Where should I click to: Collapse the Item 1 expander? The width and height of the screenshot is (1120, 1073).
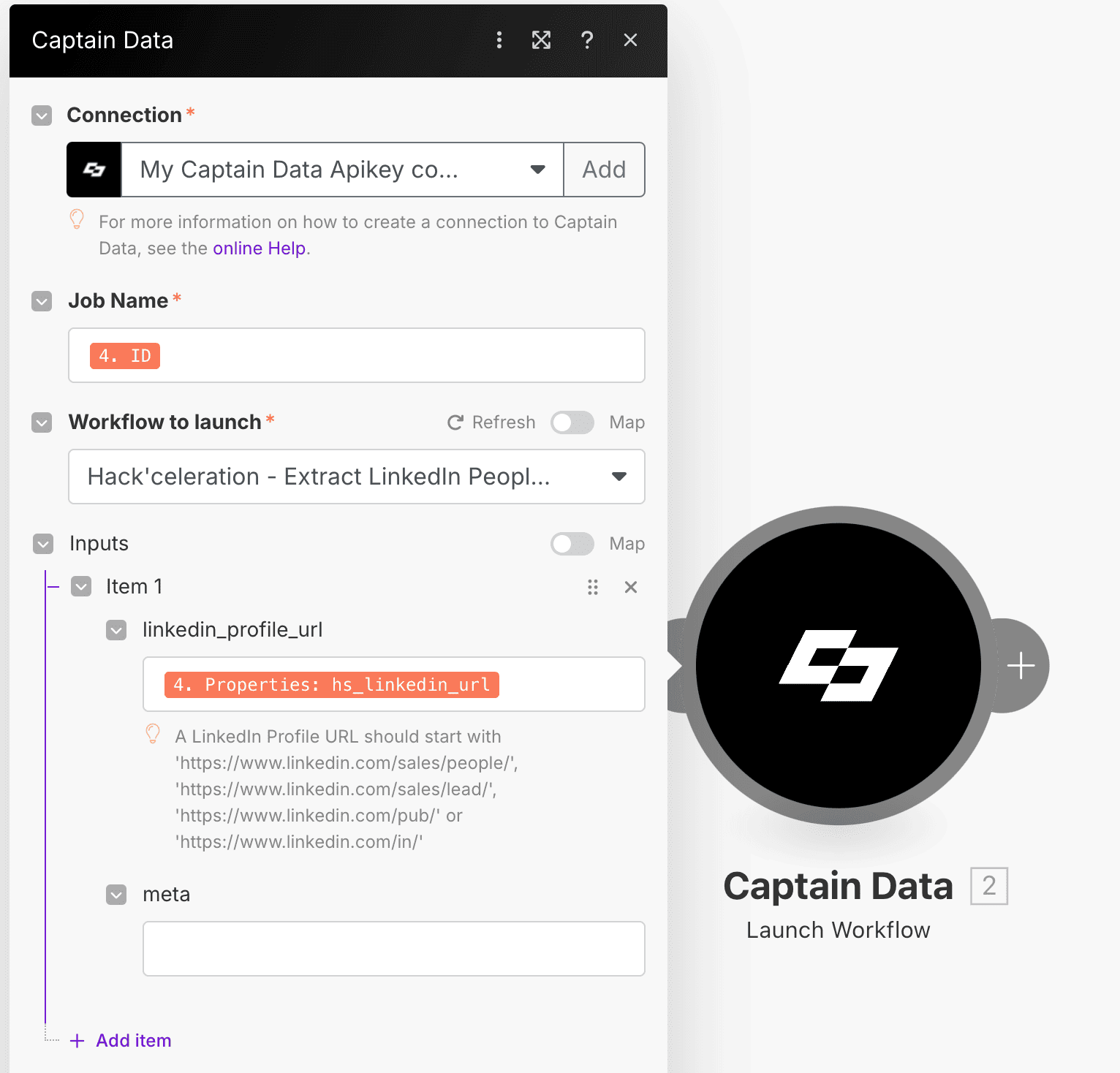81,586
